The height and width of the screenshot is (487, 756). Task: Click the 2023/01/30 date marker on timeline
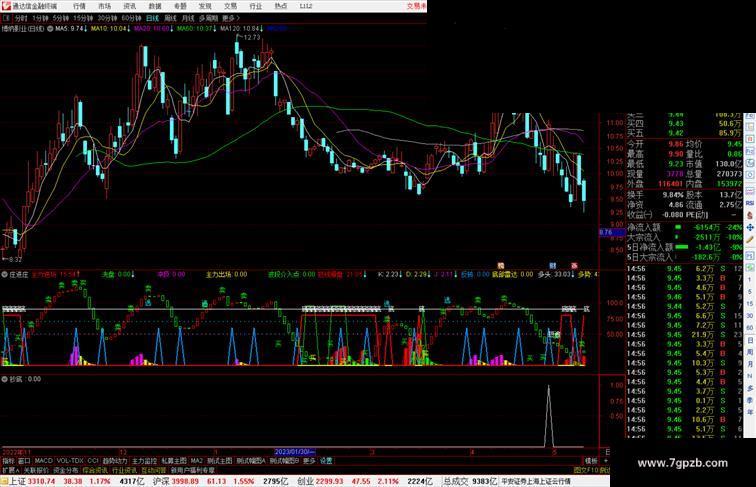(x=295, y=452)
